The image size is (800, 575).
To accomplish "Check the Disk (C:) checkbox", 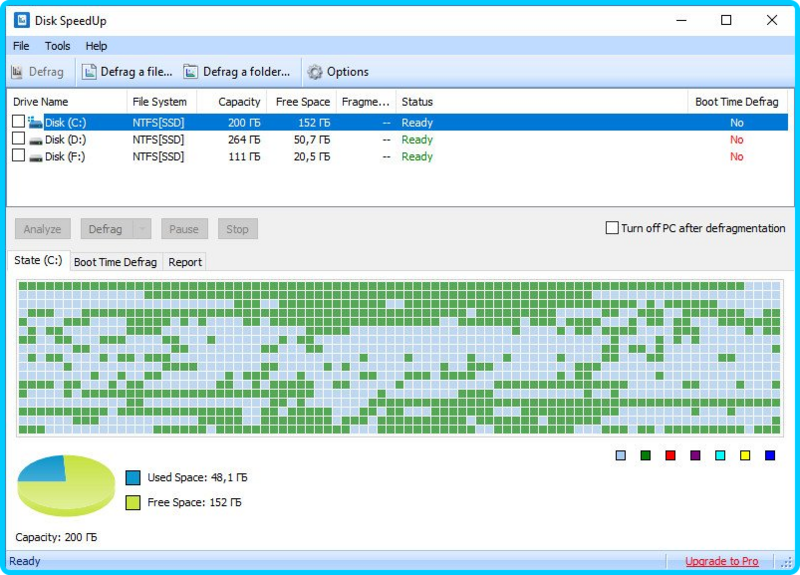I will [x=18, y=121].
